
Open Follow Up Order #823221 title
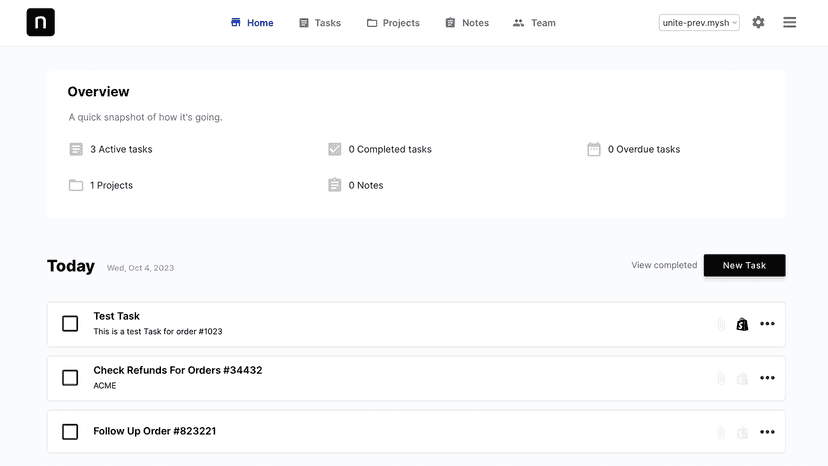click(x=155, y=431)
